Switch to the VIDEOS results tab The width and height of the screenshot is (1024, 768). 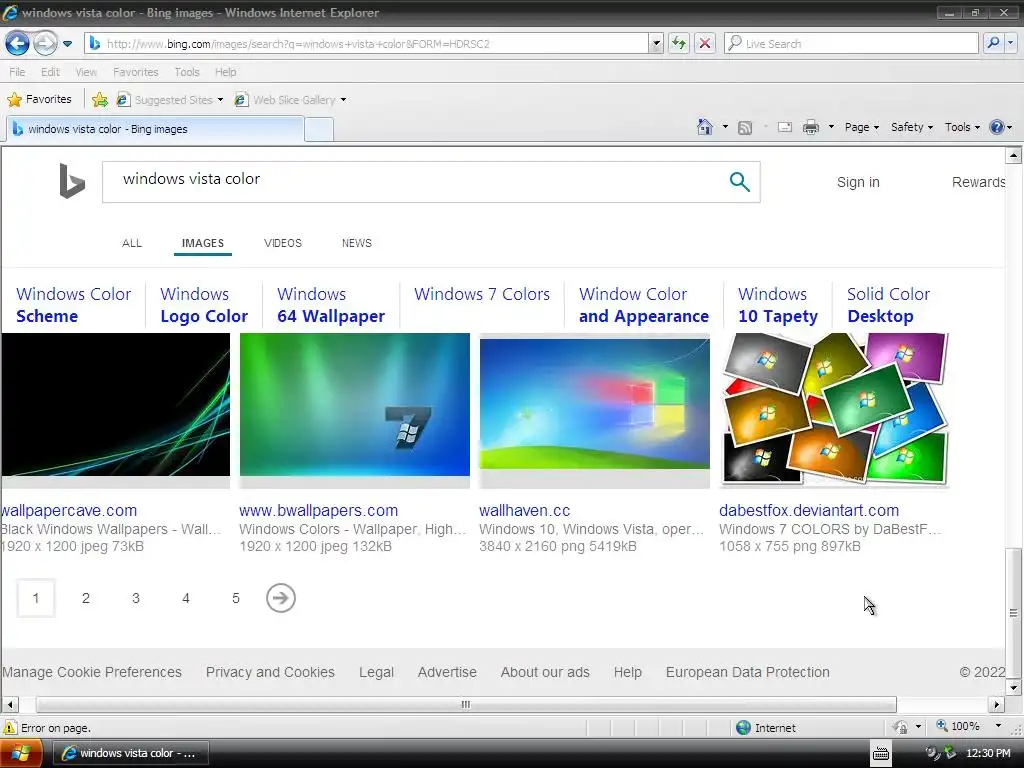tap(283, 243)
